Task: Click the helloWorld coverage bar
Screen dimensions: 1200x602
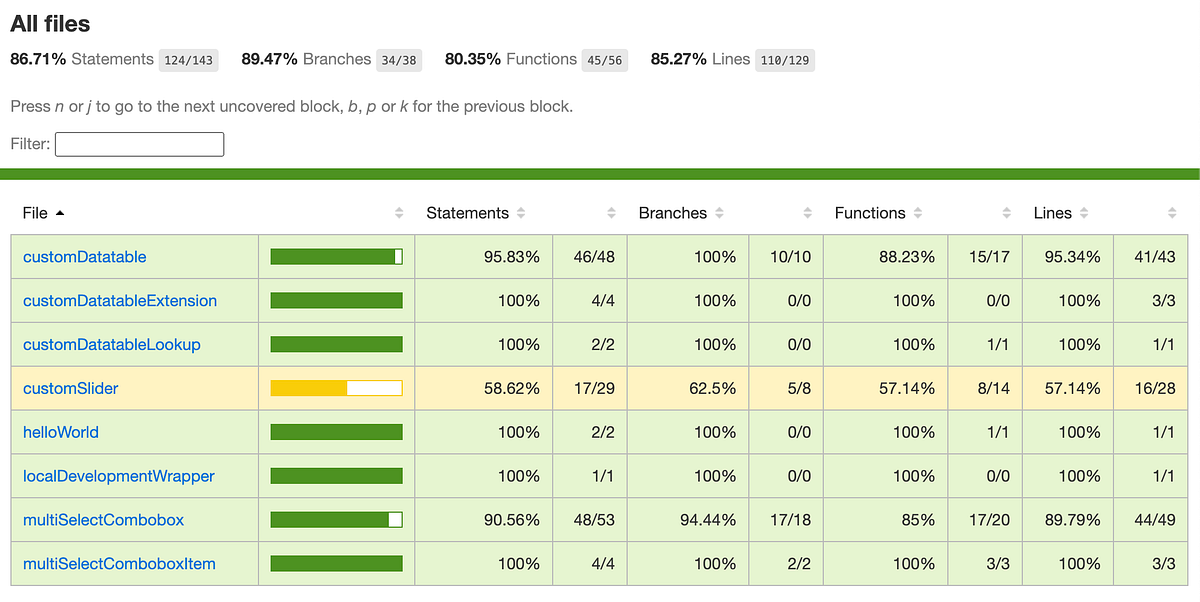Action: tap(336, 433)
